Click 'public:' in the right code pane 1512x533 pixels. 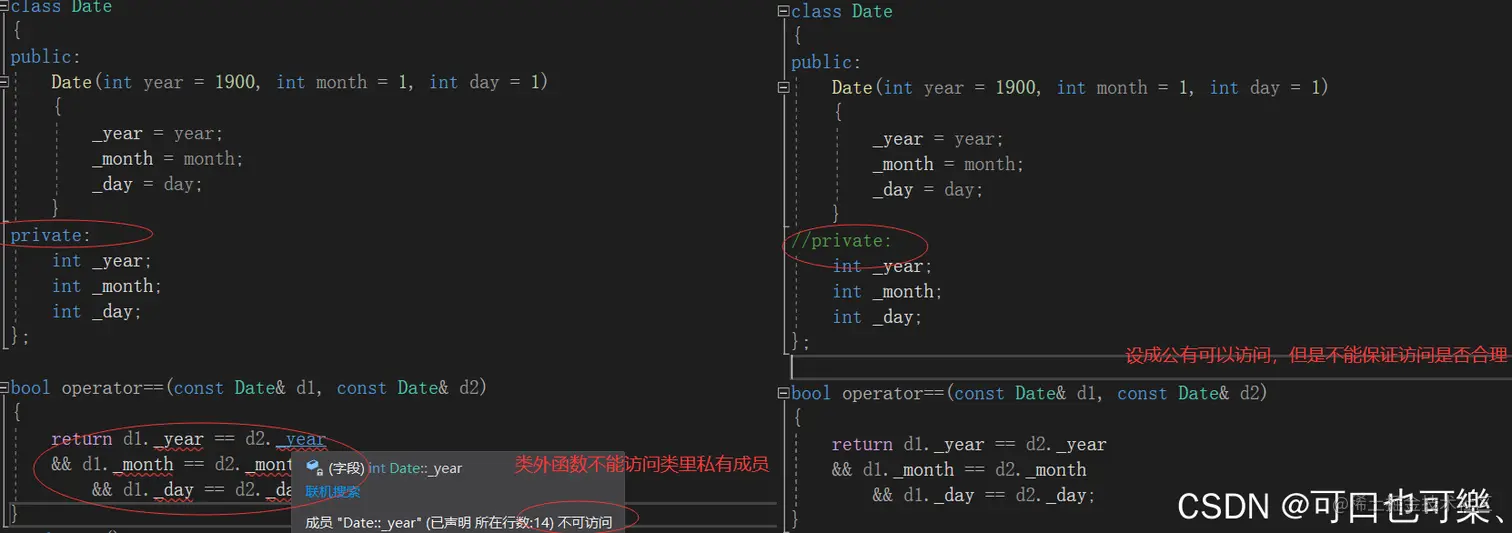coord(826,62)
